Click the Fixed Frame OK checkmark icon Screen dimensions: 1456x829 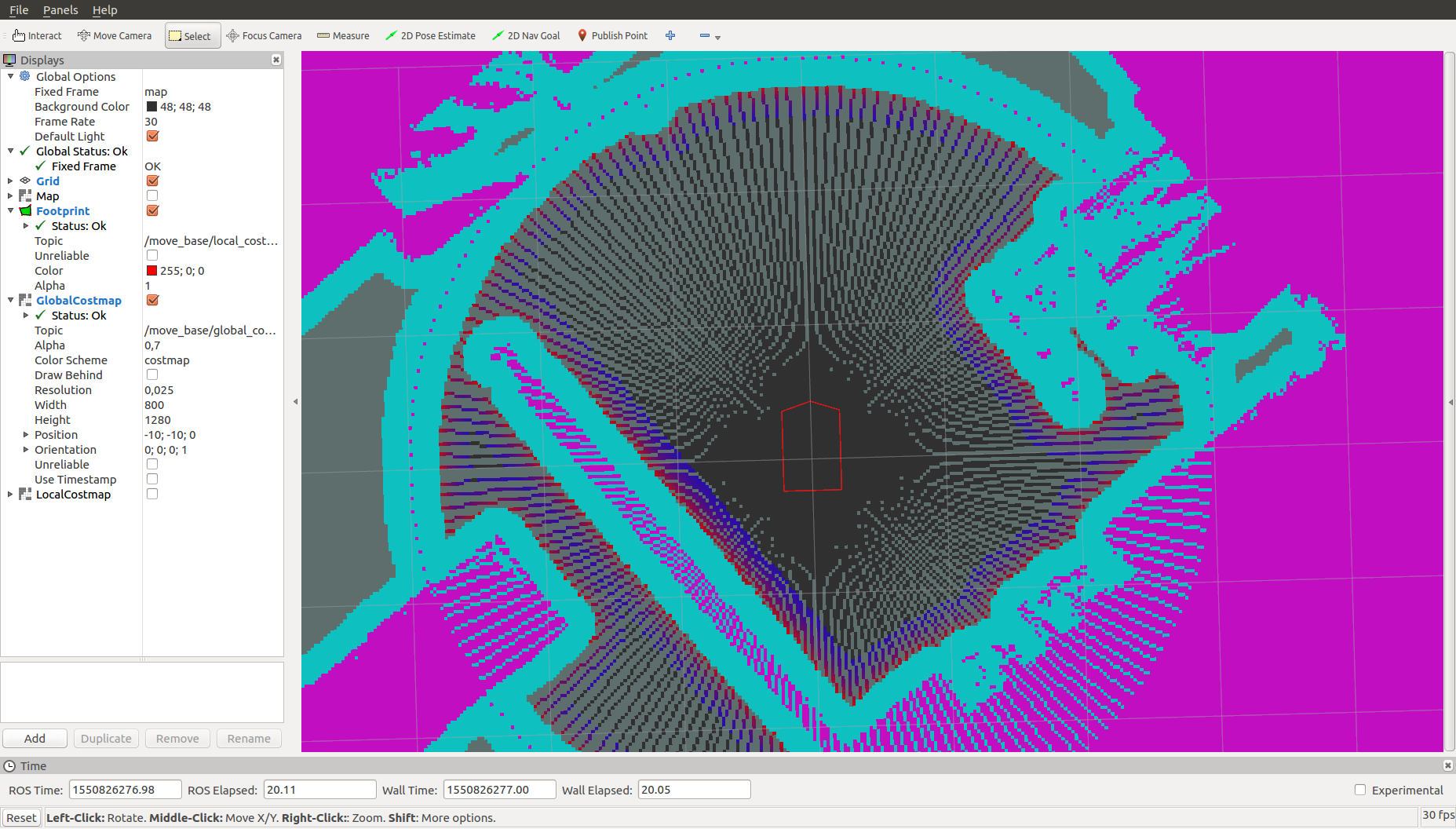click(41, 166)
